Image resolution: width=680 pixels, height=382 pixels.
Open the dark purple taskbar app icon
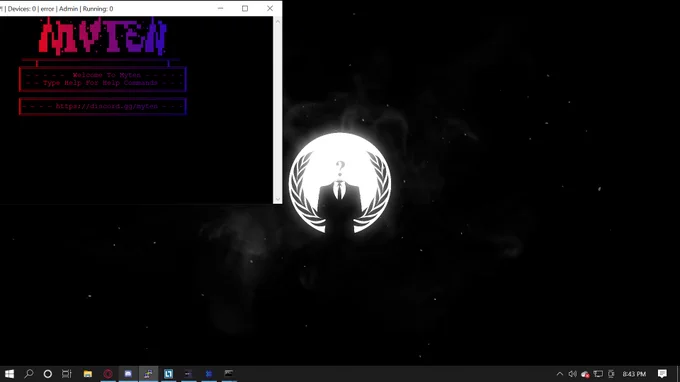pos(188,374)
